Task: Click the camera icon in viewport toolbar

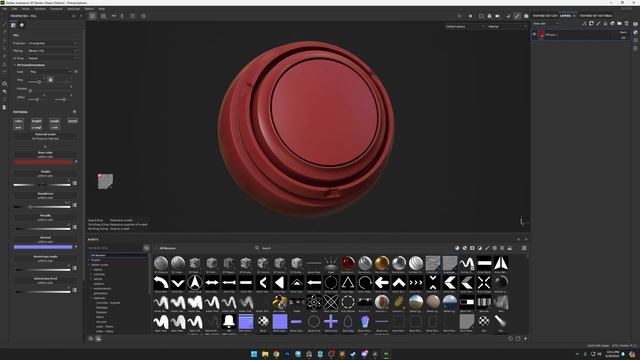Action: [x=498, y=16]
